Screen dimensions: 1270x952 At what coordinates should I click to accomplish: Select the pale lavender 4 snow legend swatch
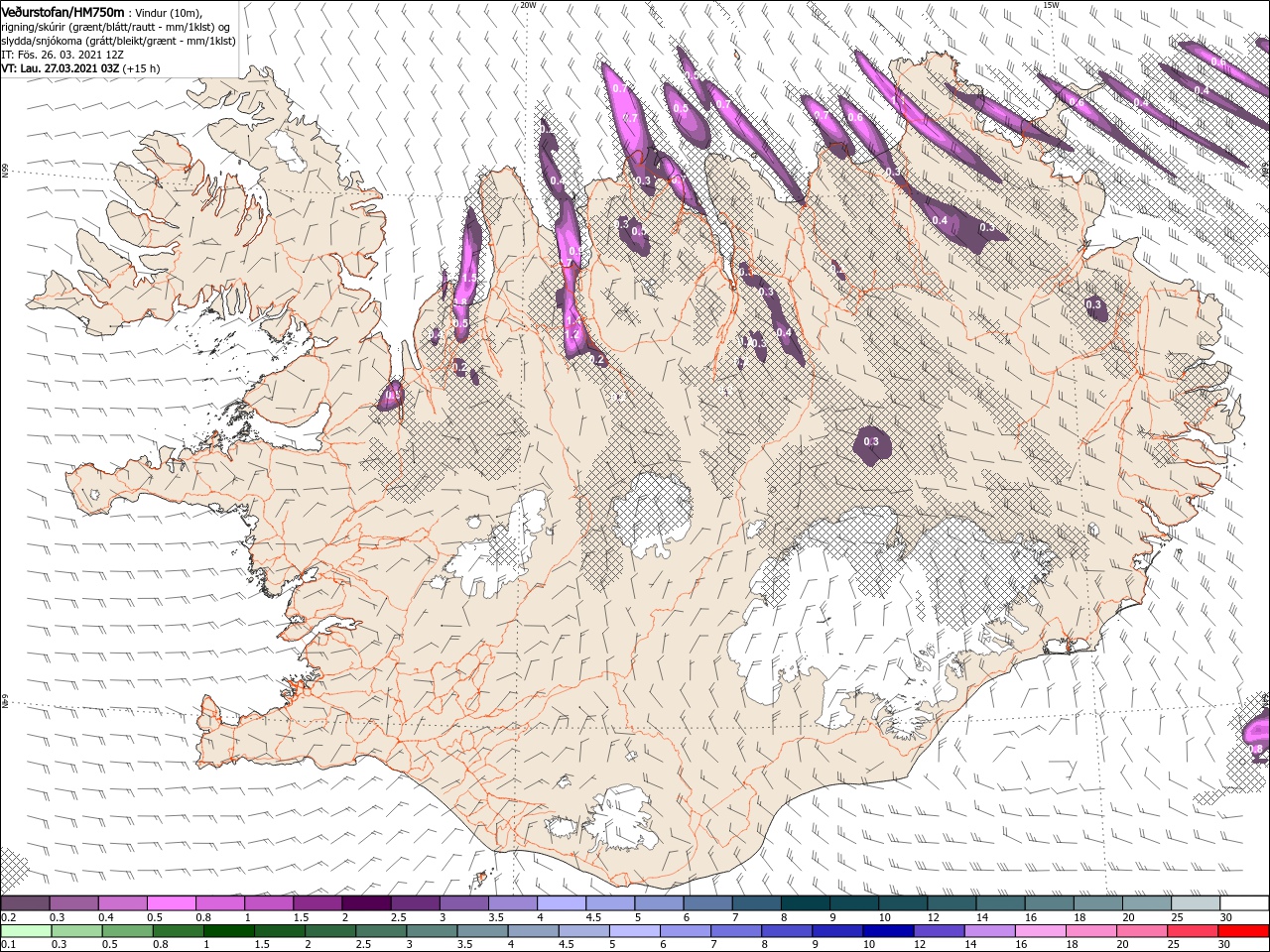tap(562, 903)
